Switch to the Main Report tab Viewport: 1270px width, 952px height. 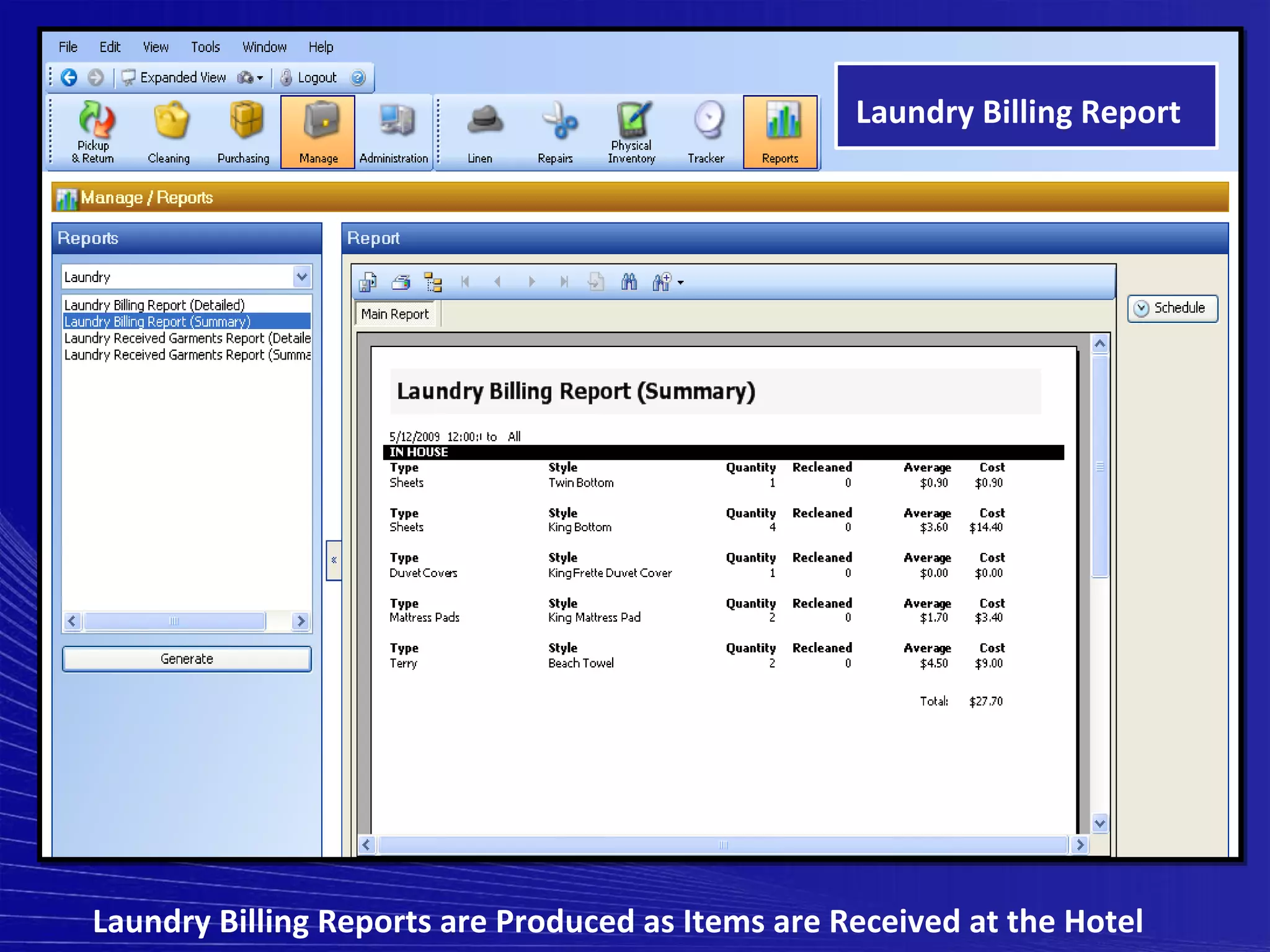395,314
